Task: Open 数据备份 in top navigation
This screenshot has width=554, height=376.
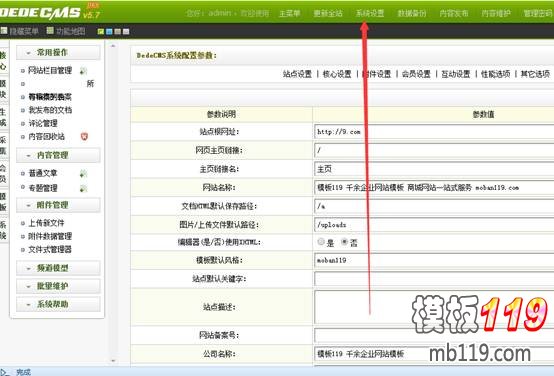Action: click(412, 13)
